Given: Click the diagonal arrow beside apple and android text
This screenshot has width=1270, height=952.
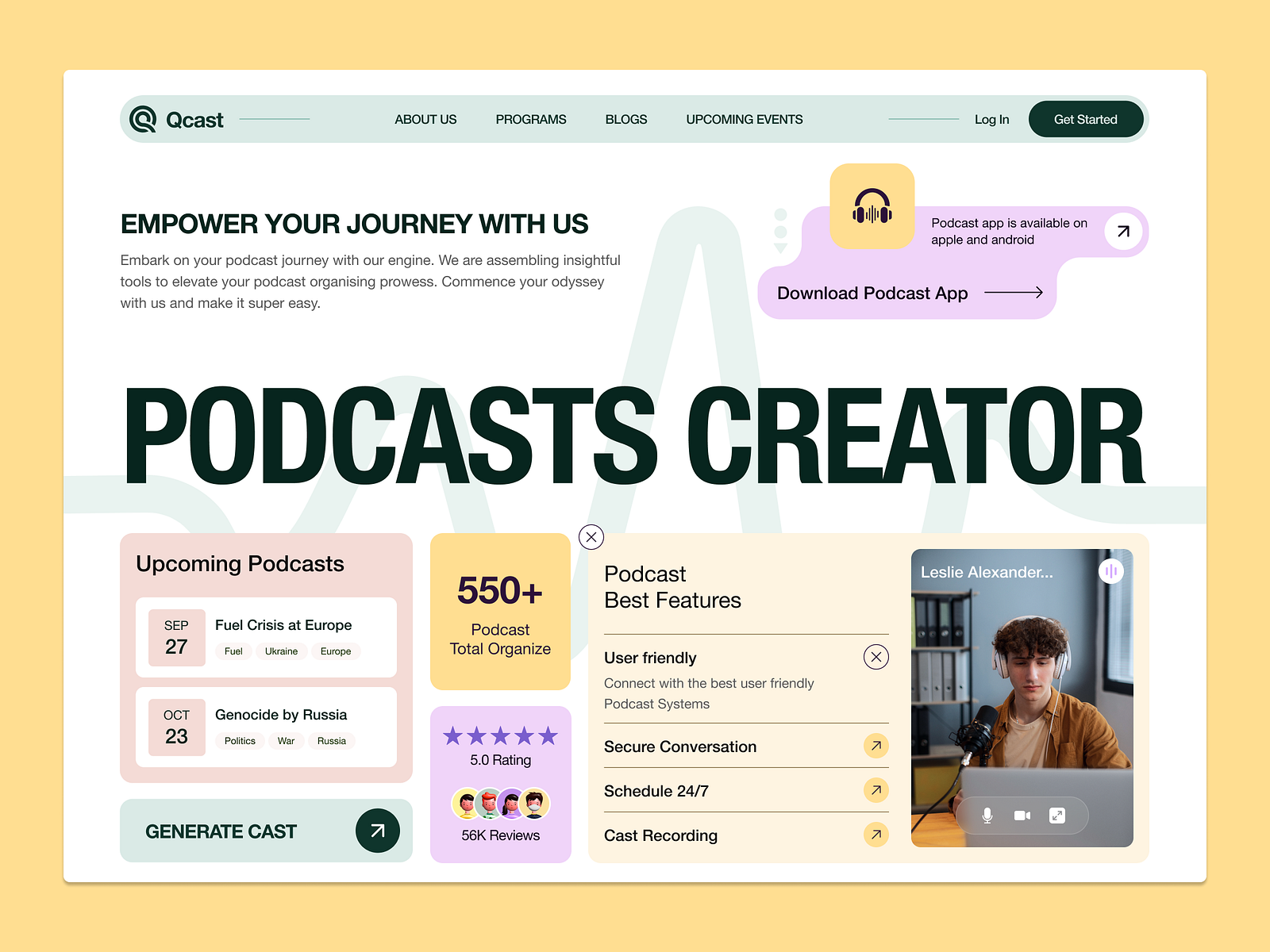Looking at the screenshot, I should (x=1122, y=231).
